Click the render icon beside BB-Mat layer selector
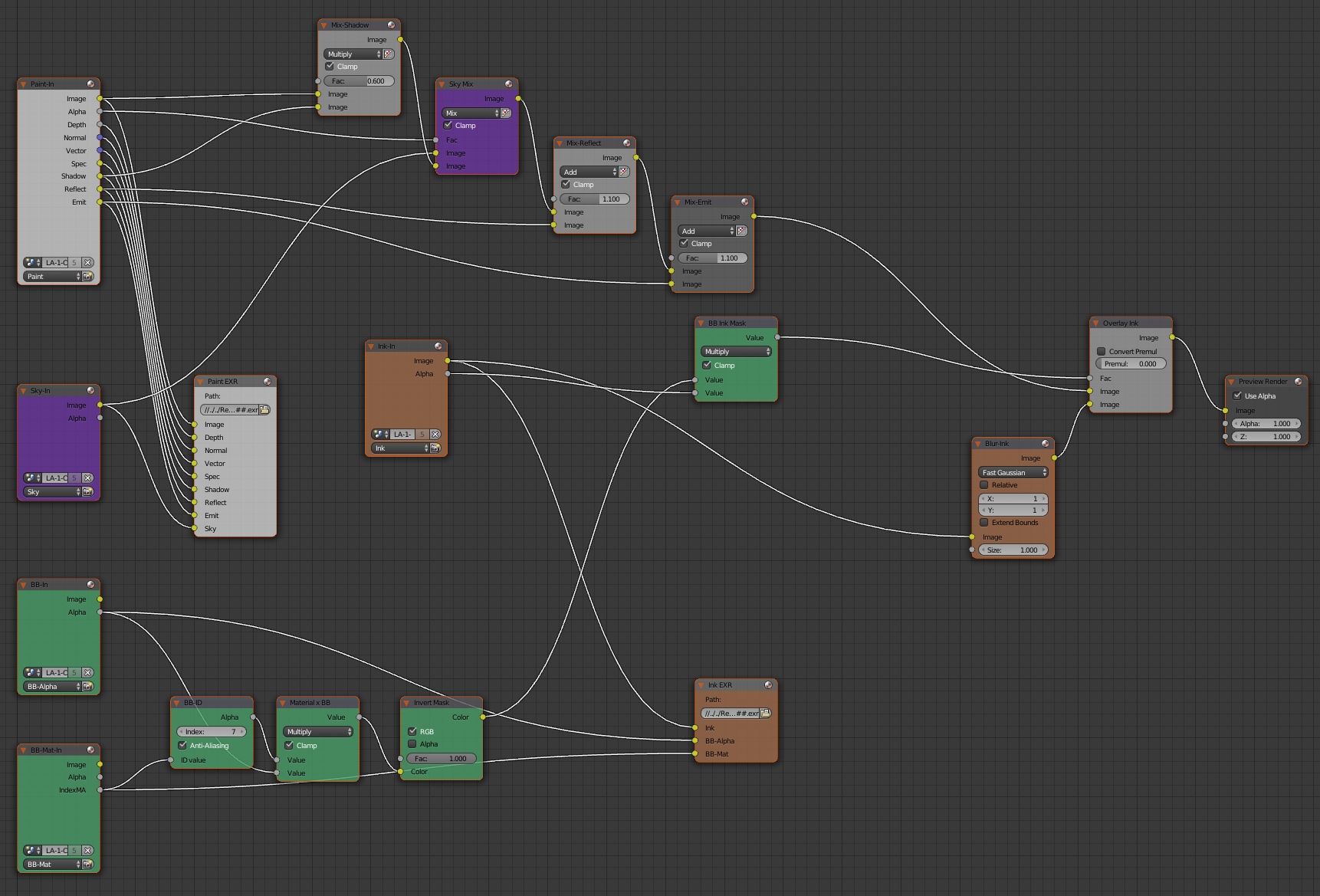Screen dimensions: 1320x896 [x=88, y=865]
